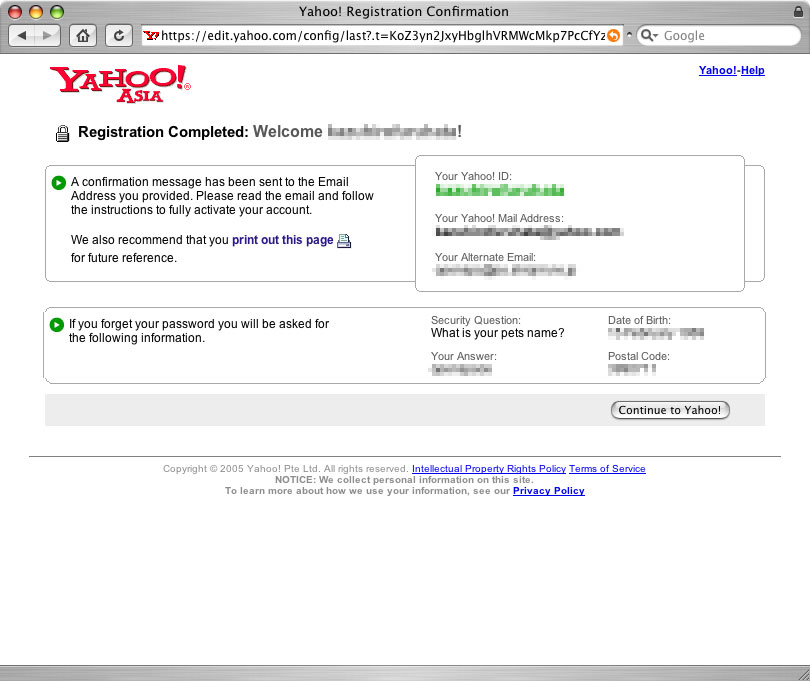
Task: Click the padlock secure icon in title bar
Action: [798, 11]
